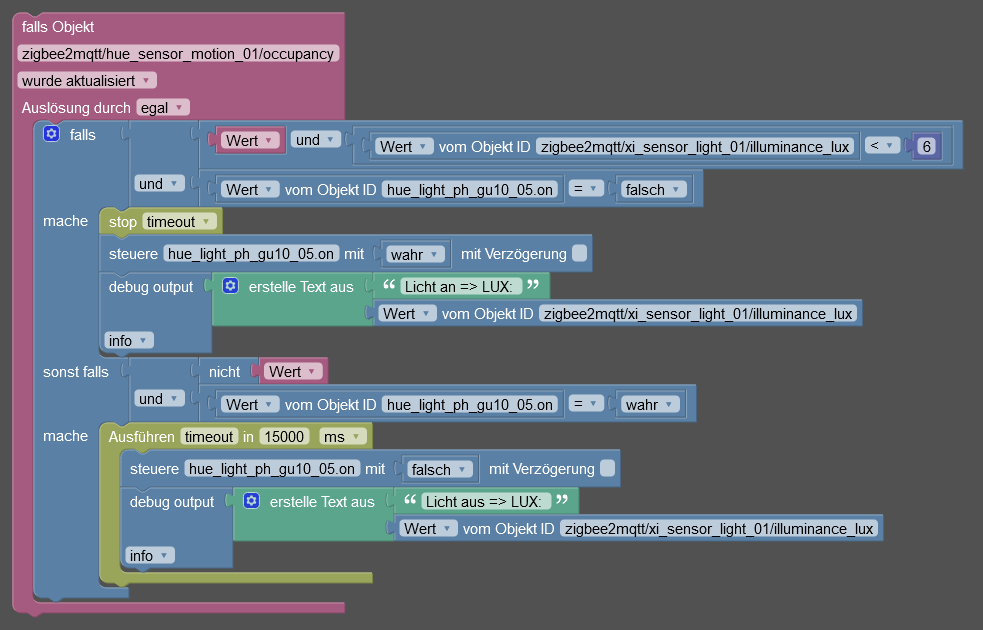Viewport: 983px width, 630px height.
Task: Select trigger object ID hue_sensor_motion_01/occupancy
Action: coord(178,53)
